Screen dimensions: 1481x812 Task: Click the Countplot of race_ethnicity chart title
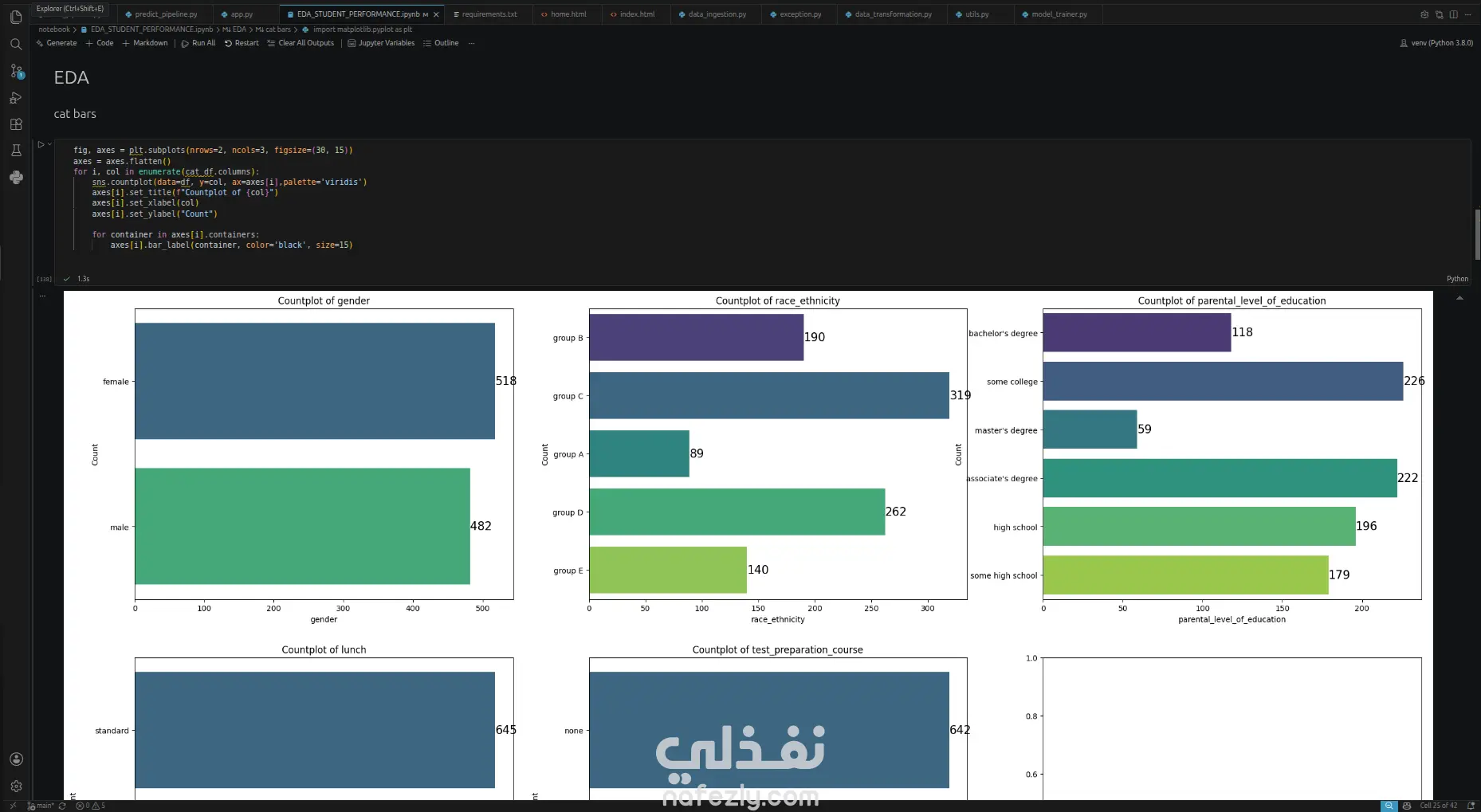click(x=777, y=300)
